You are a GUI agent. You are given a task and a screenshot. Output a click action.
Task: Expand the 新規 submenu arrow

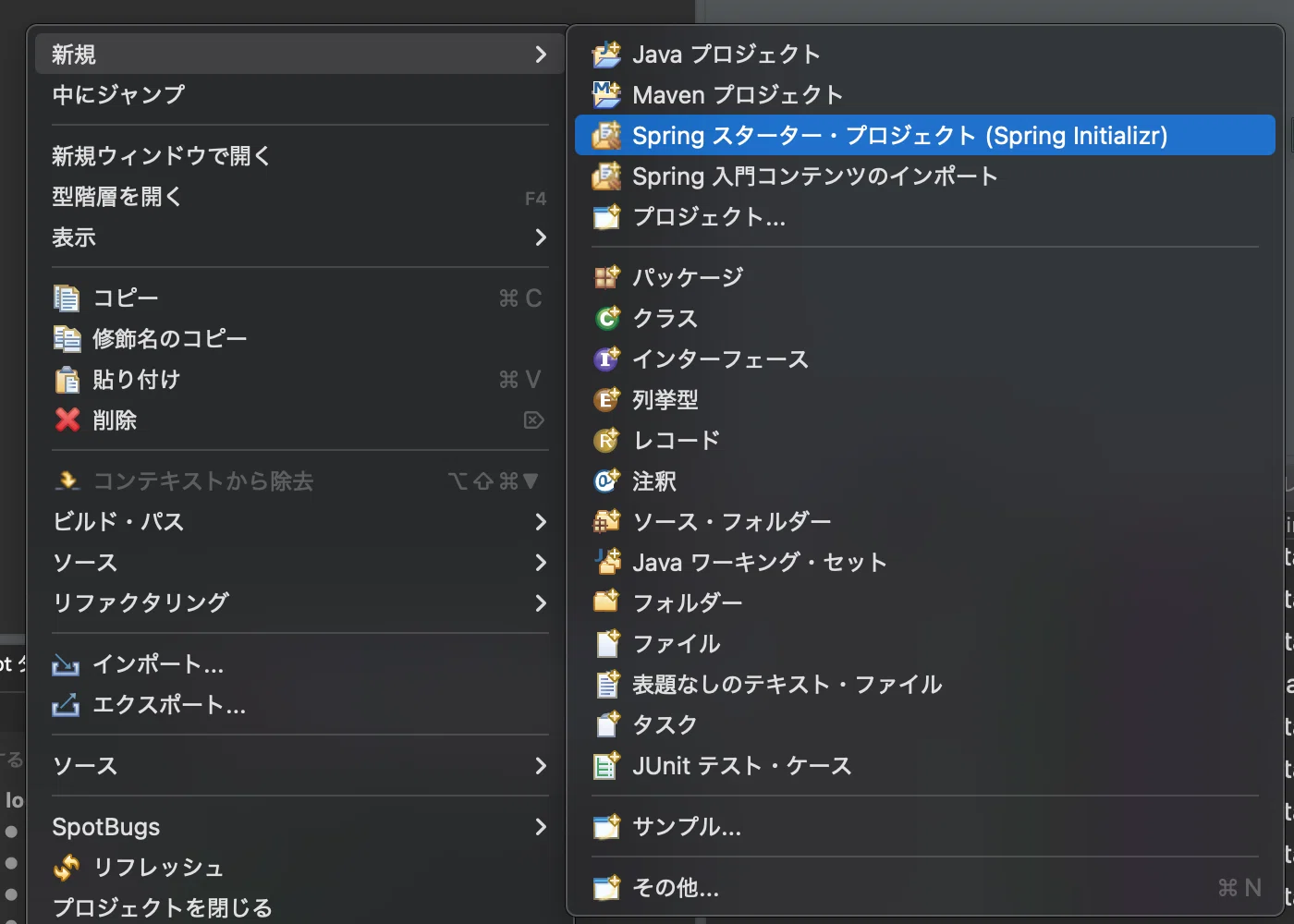pyautogui.click(x=541, y=55)
